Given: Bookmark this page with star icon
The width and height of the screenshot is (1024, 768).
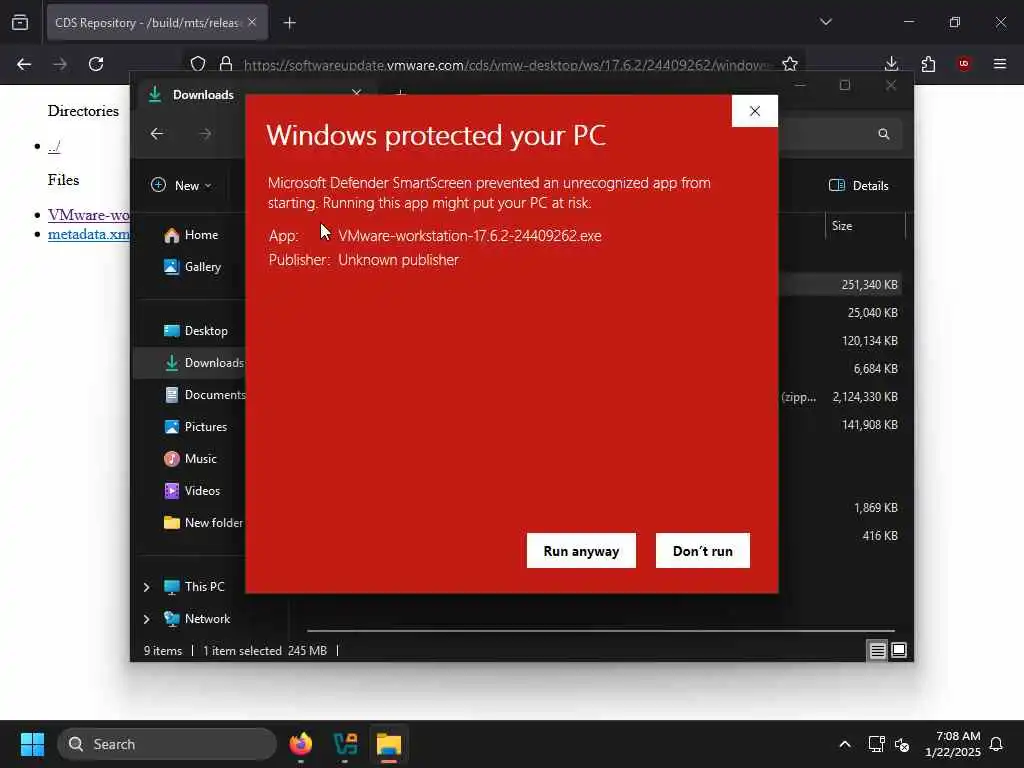Looking at the screenshot, I should point(790,64).
